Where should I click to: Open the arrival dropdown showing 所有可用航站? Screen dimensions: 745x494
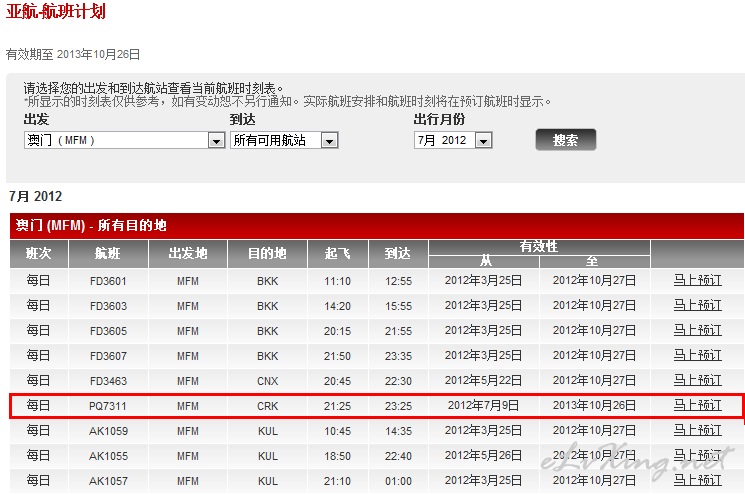point(284,140)
